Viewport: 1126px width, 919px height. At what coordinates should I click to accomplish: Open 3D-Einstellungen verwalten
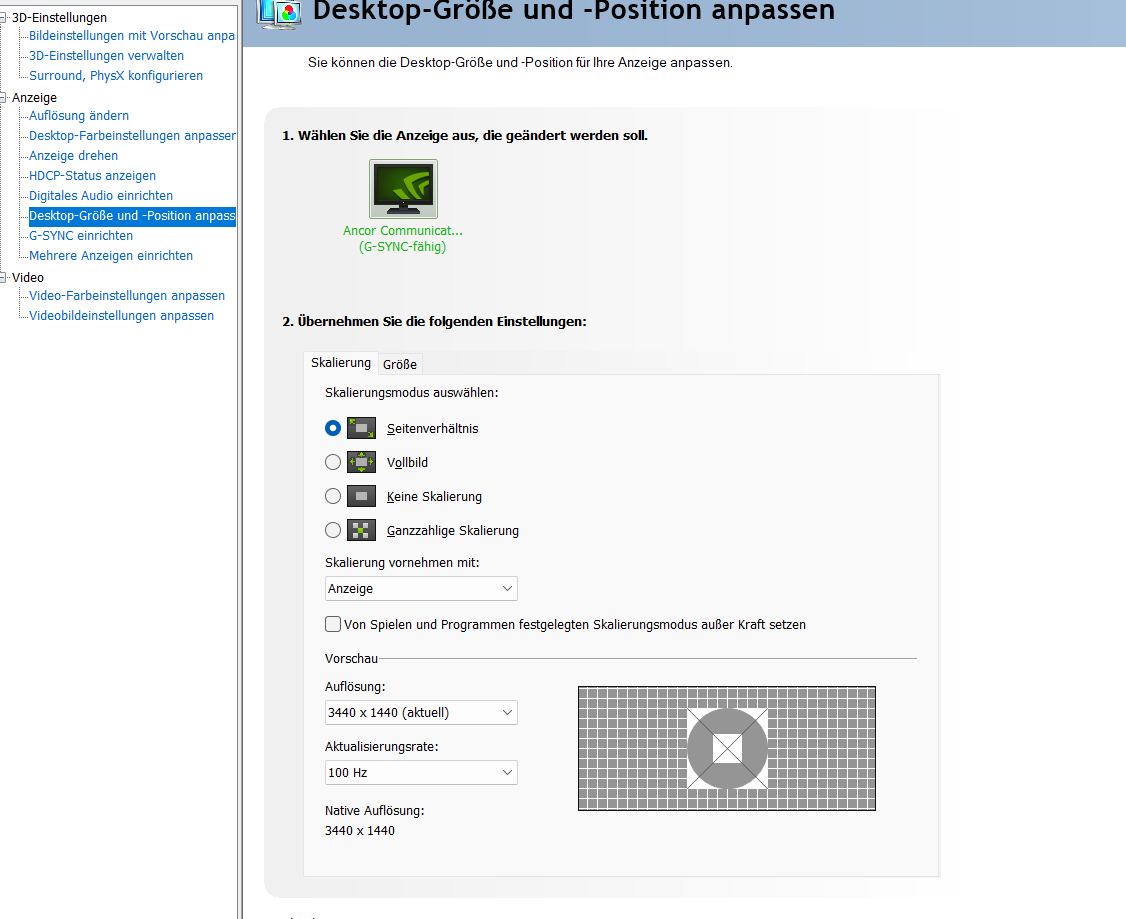click(106, 55)
